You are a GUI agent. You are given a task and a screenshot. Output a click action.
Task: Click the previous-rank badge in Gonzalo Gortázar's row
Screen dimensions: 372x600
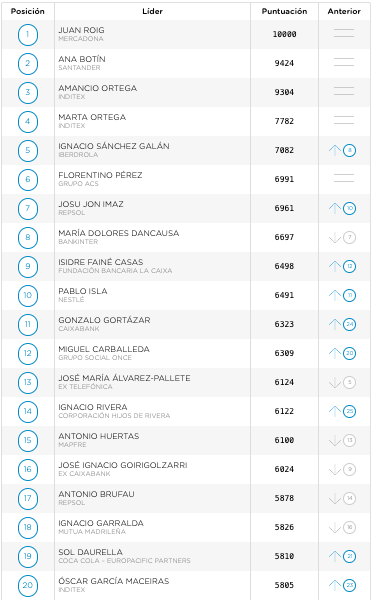coord(349,324)
